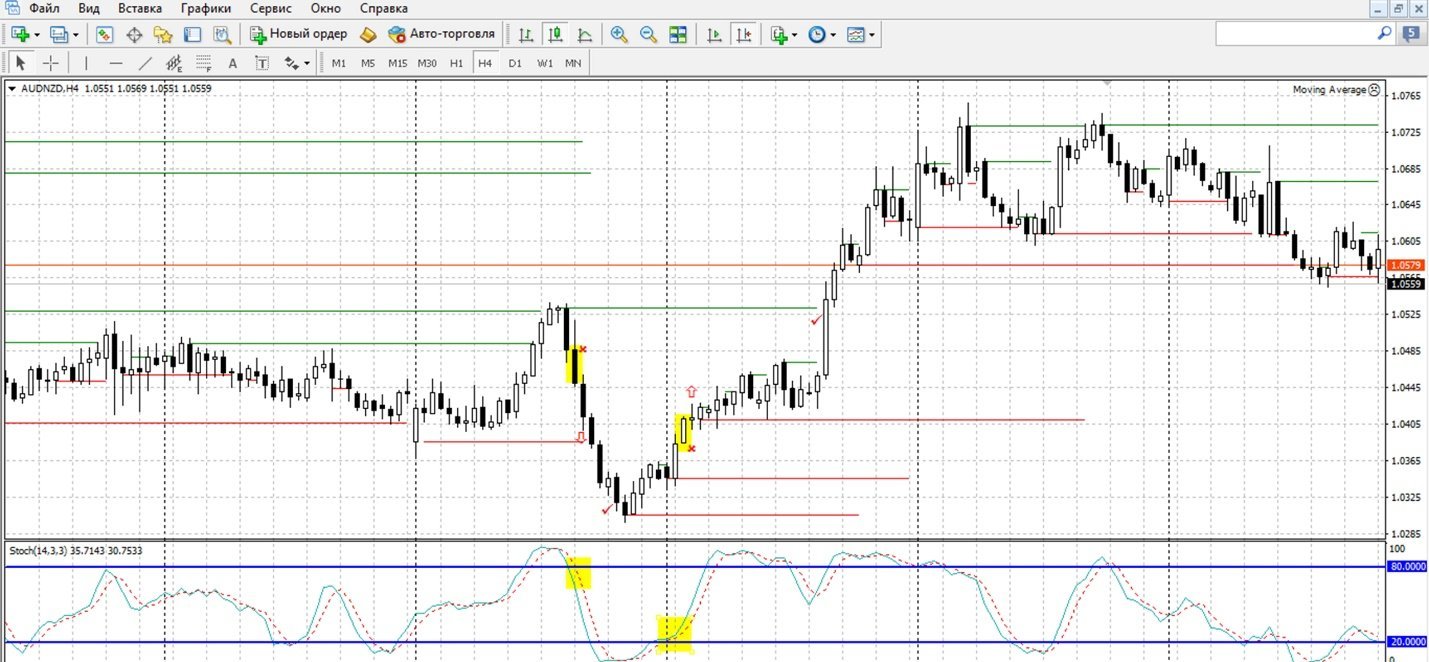Screen dimensions: 1429x662
Task: Switch chart to candlesticks display
Action: tap(554, 34)
